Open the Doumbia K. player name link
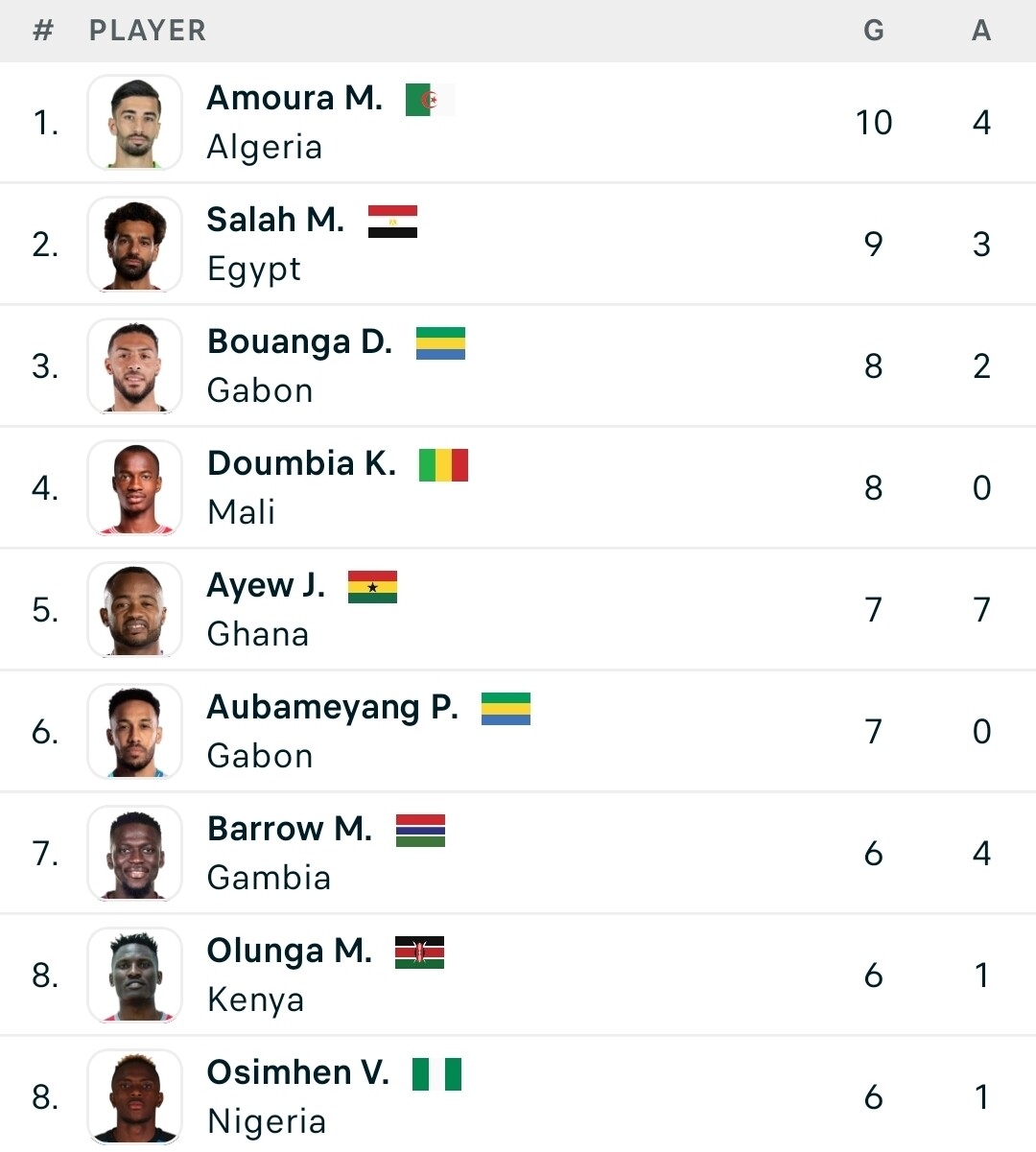The image size is (1036, 1152). coord(301,464)
